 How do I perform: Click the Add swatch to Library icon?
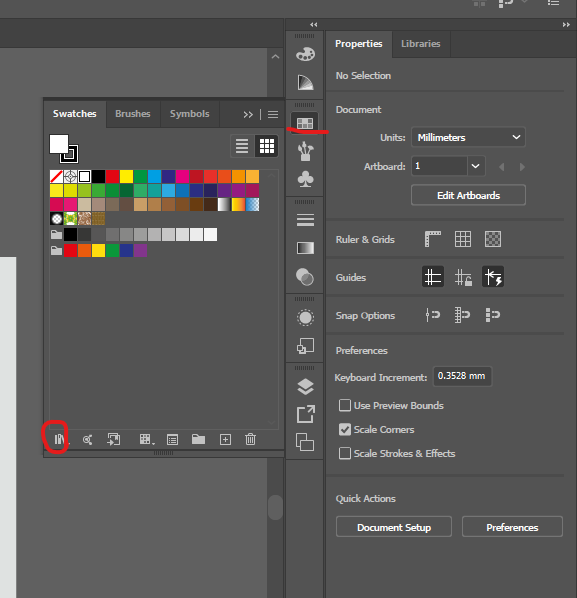pos(87,440)
